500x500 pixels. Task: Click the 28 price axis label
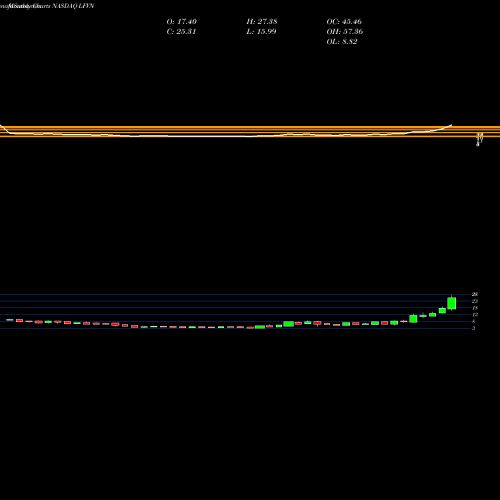(x=475, y=294)
